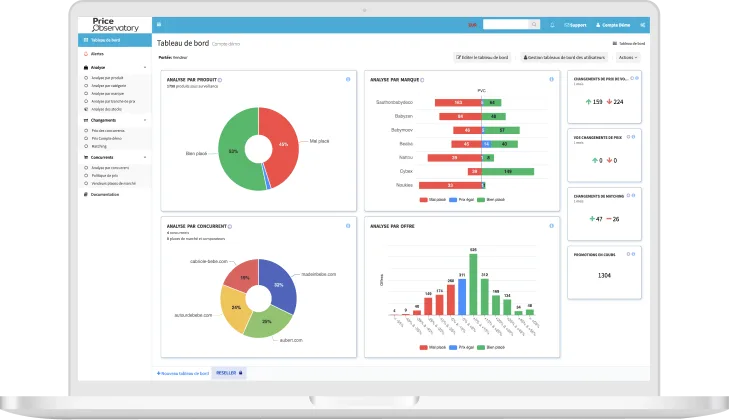Click Éditer le tableau de bord button
729x420 pixels.
482,57
